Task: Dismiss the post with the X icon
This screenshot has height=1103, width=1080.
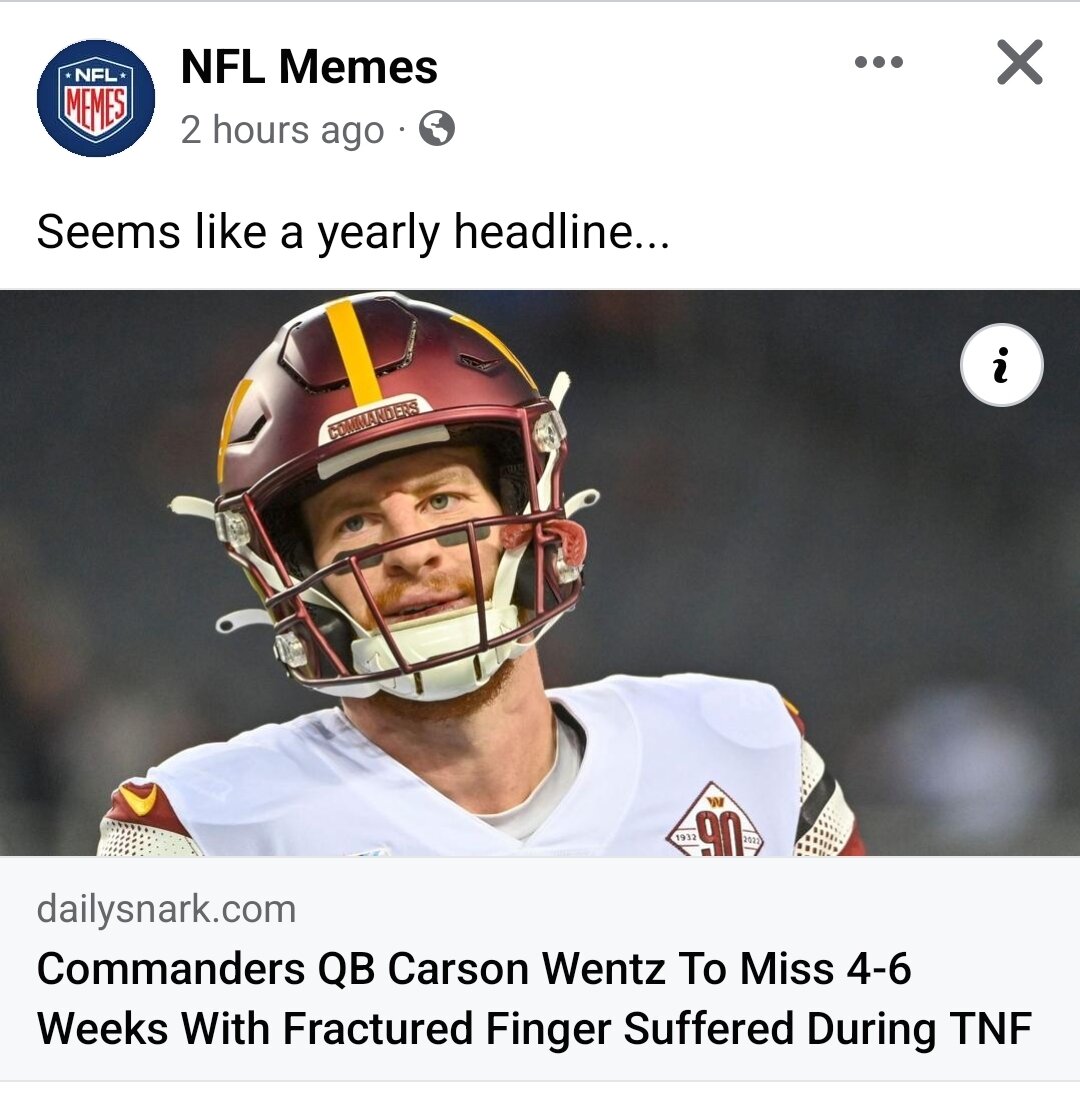Action: click(1019, 63)
